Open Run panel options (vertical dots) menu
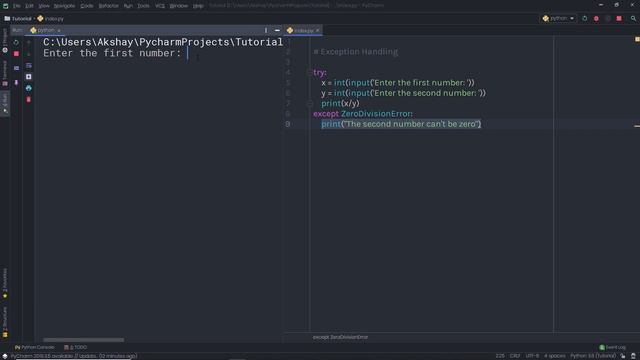 point(266,30)
